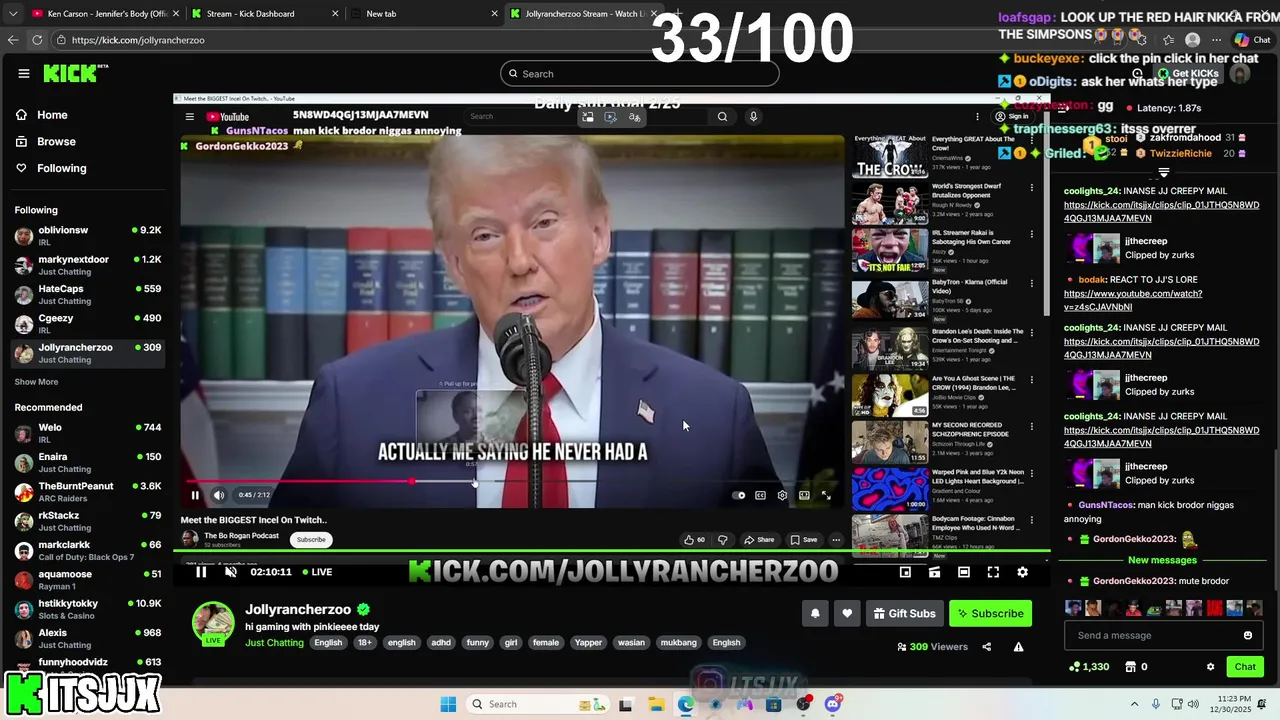This screenshot has height=720, width=1280.
Task: Unmute the Kick stream volume icon
Action: [231, 572]
